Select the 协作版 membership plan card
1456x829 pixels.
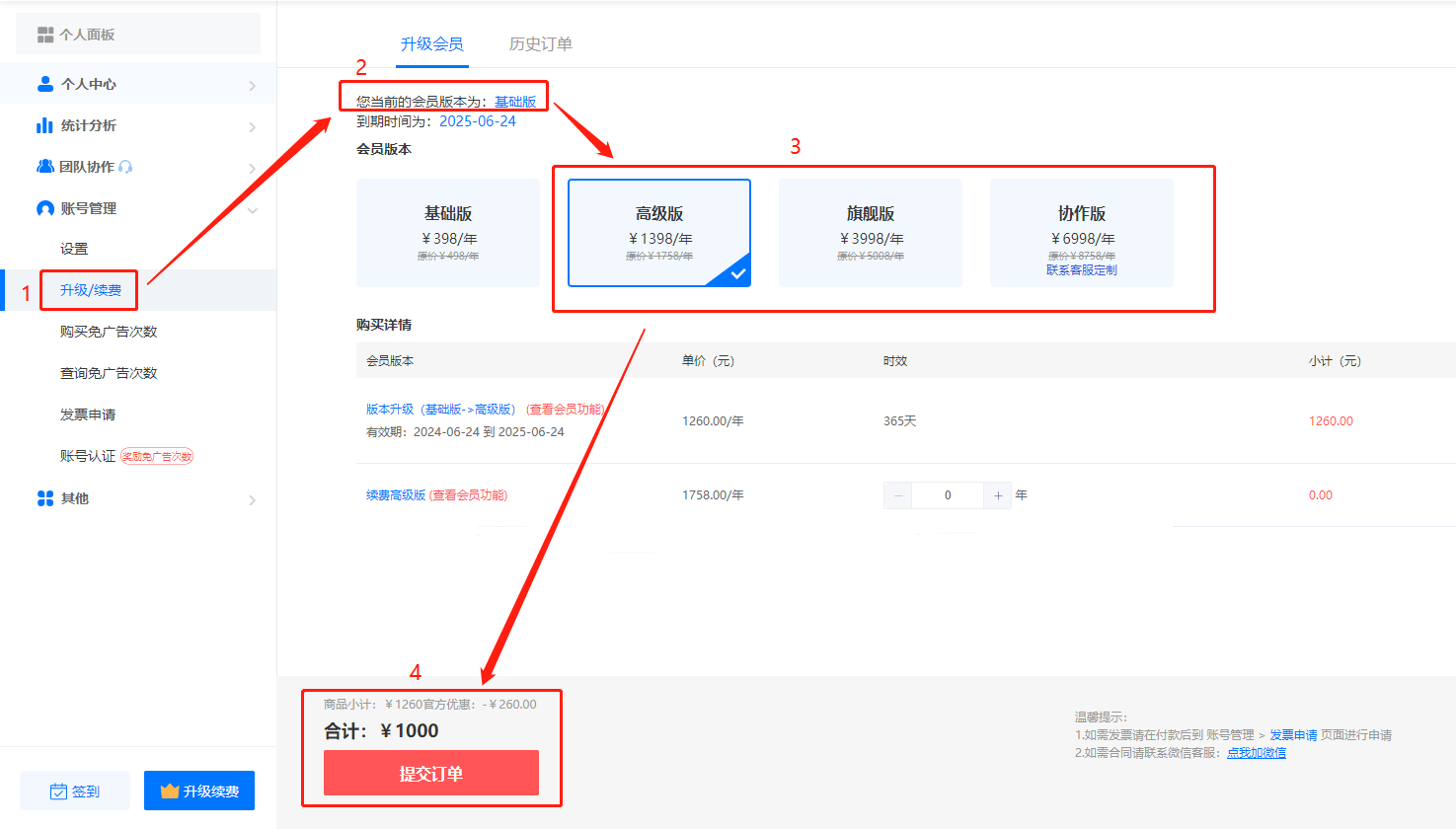click(1081, 233)
